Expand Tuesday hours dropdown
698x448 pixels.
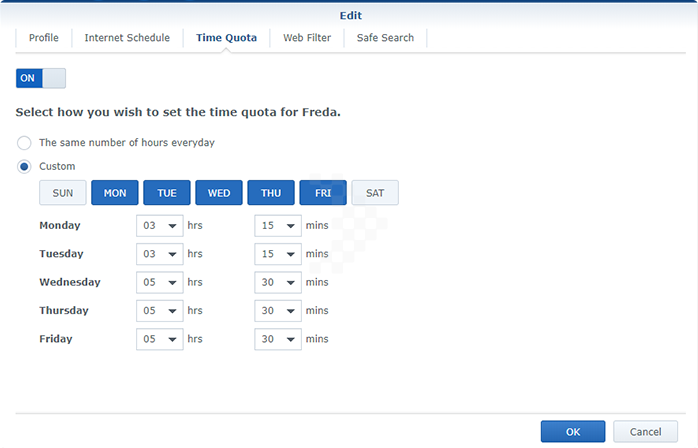[160, 254]
